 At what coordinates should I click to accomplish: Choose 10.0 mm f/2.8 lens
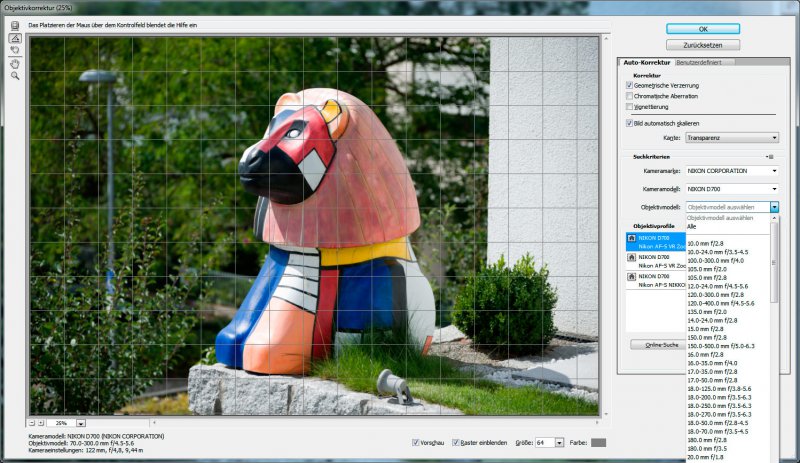coord(705,243)
